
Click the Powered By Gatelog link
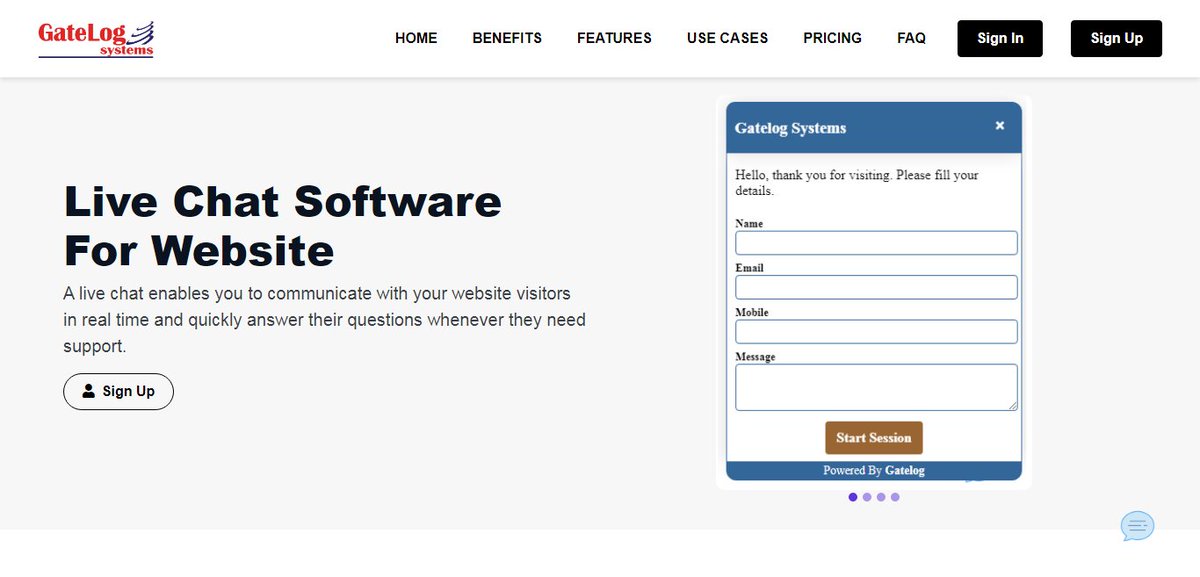click(x=874, y=470)
